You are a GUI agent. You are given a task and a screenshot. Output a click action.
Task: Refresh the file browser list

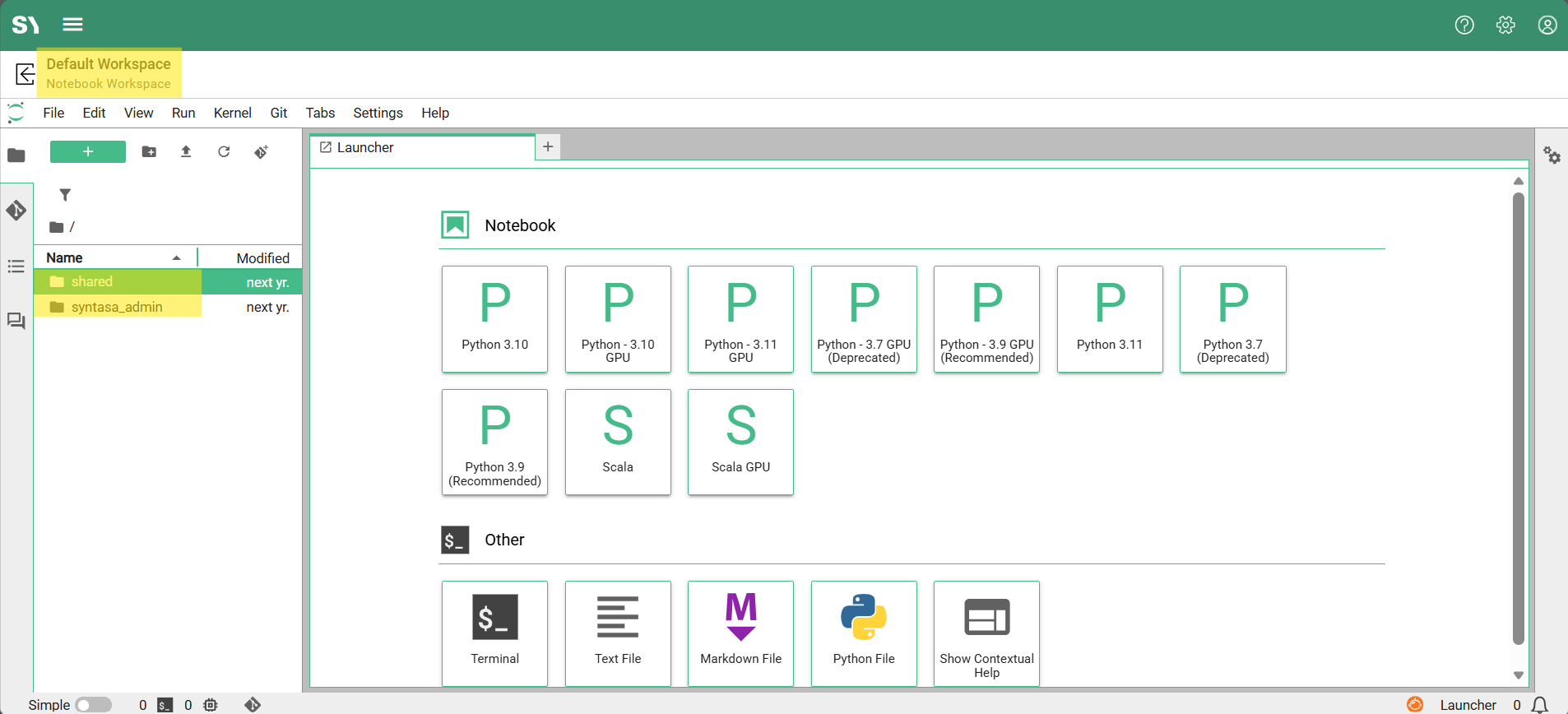click(x=224, y=152)
